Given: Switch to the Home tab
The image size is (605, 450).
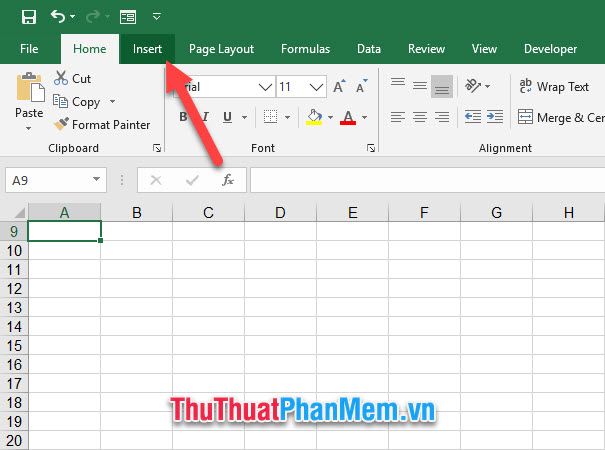Looking at the screenshot, I should coord(90,49).
